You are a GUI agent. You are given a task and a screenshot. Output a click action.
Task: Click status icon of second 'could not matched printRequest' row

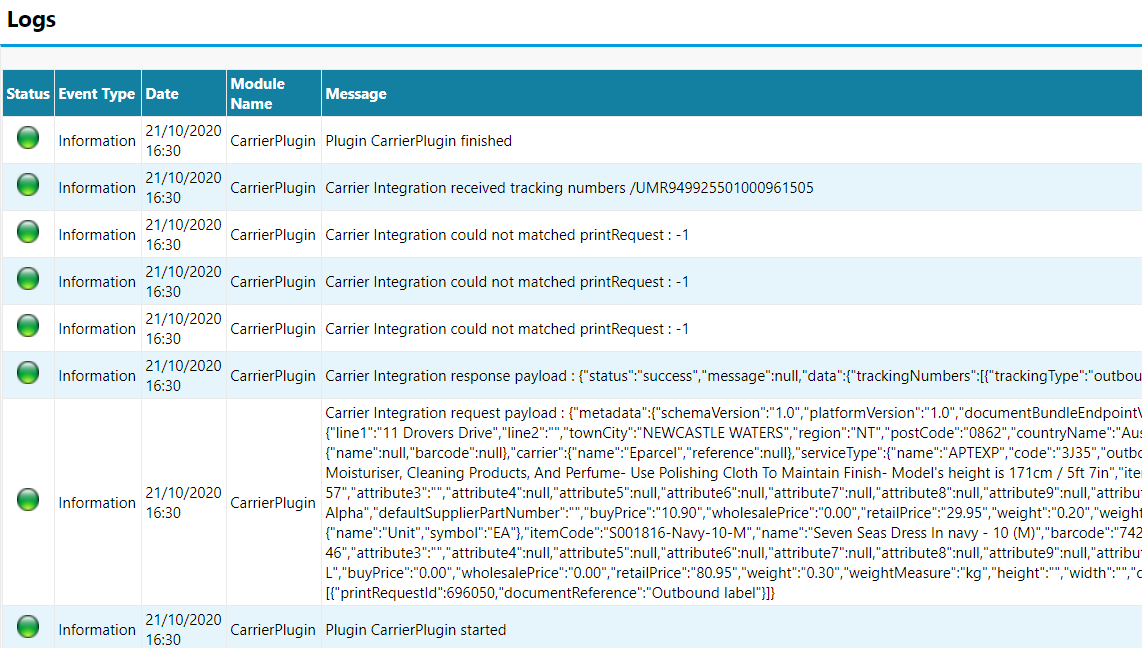(28, 281)
